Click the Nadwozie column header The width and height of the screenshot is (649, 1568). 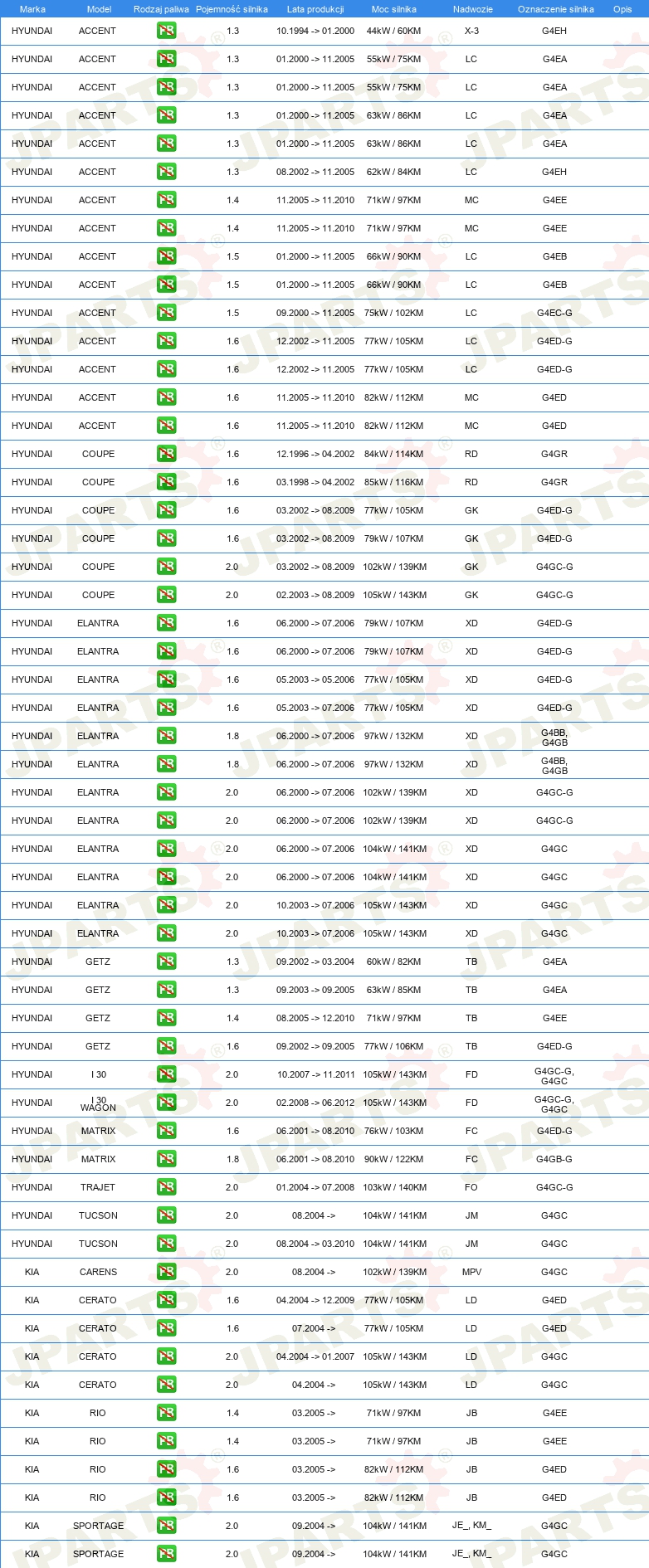coord(473,9)
